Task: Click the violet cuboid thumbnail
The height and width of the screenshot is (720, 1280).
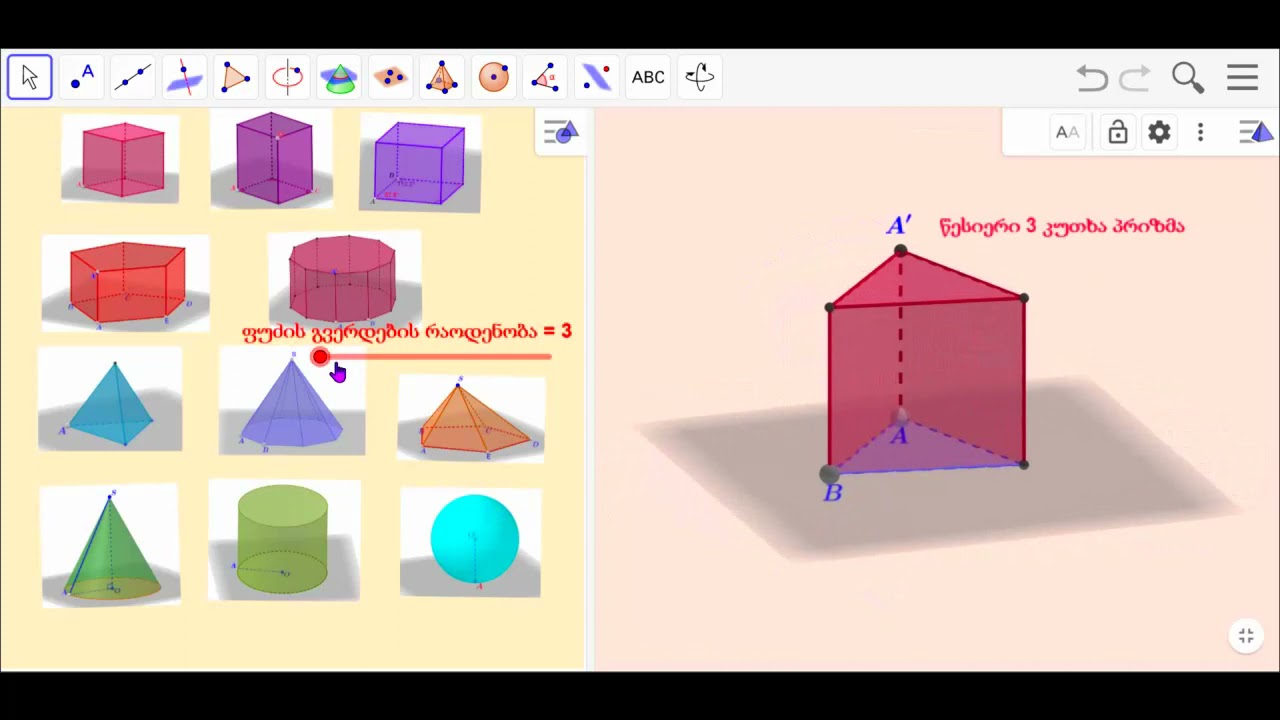Action: click(x=420, y=162)
